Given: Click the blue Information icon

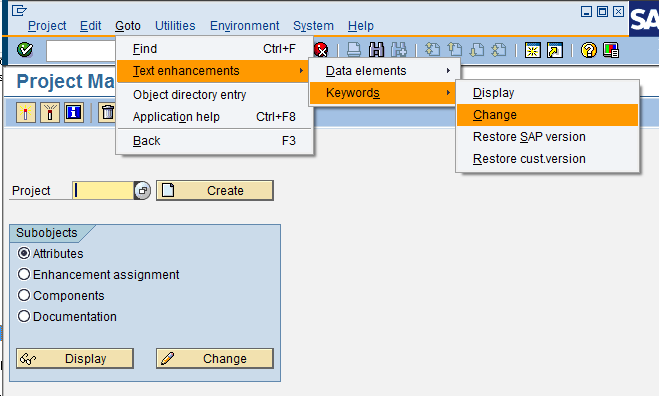Looking at the screenshot, I should point(74,113).
